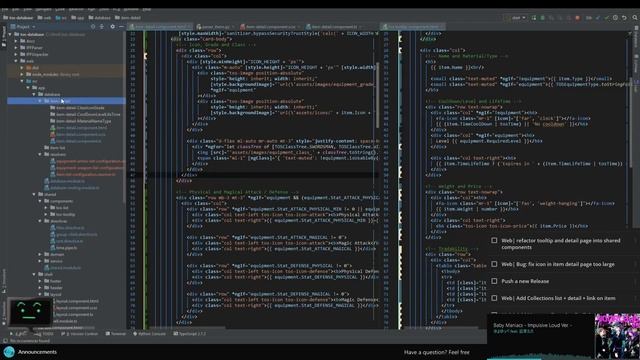This screenshot has height=360, width=640.
Task: Collapse the directives folder arrow
Action: 40,221
